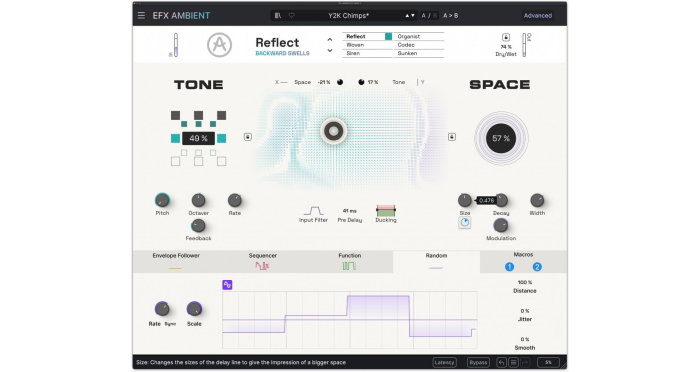This screenshot has height=372, width=700.
Task: Click the 0 % Smooth value
Action: pos(525,339)
